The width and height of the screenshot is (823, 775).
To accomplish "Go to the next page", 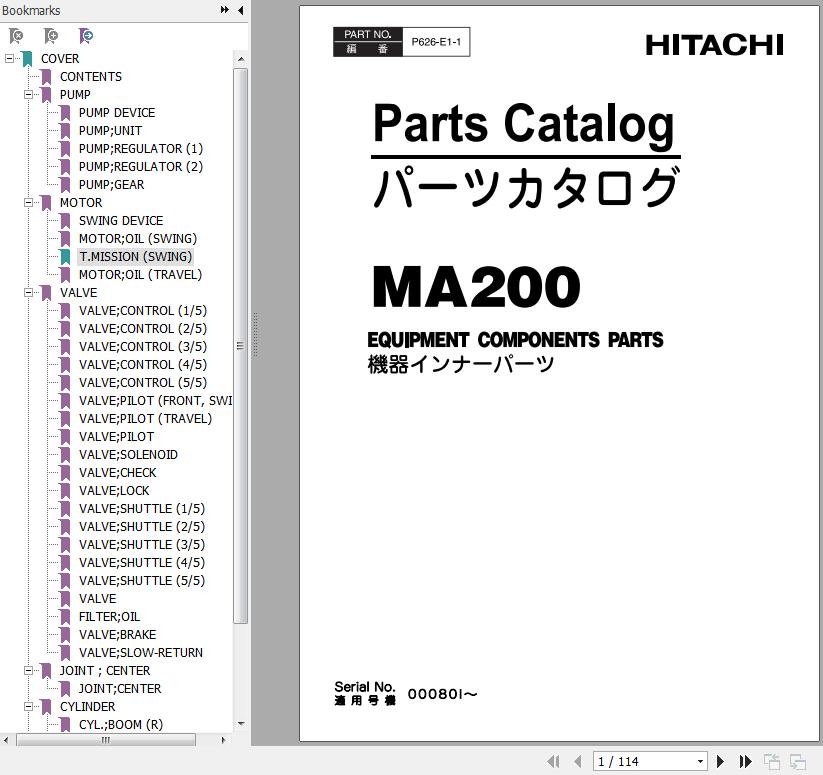I will coord(721,761).
